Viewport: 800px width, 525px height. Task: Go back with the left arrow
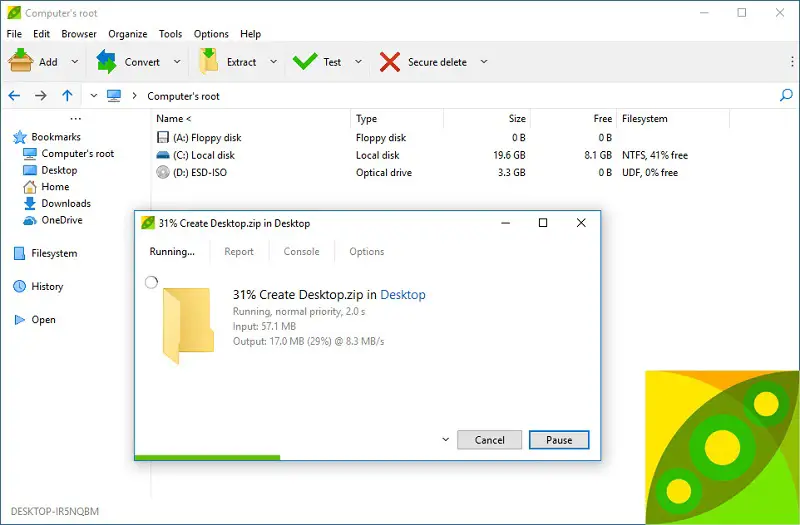[14, 95]
